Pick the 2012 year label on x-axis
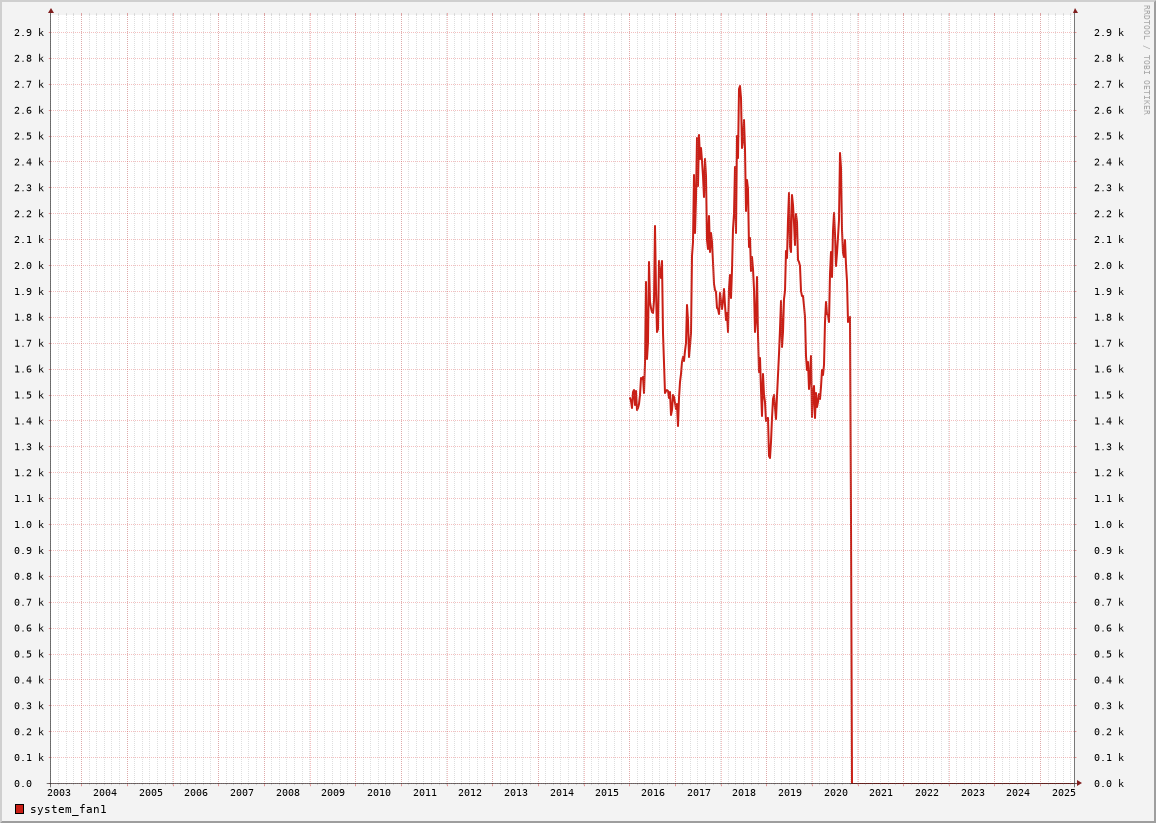Screen dimensions: 1156x823 [x=470, y=793]
